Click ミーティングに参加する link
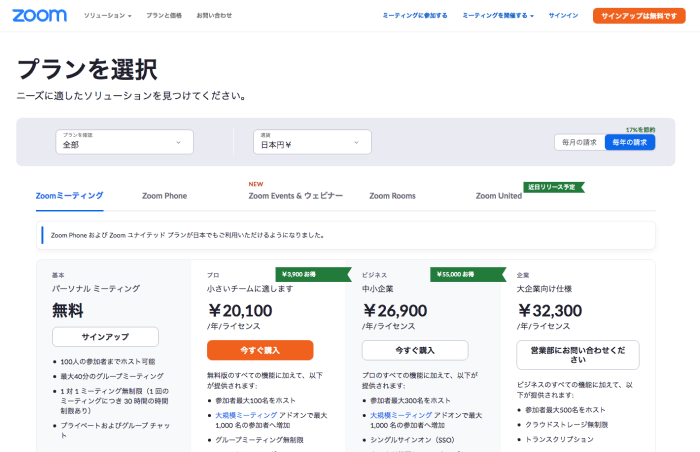Viewport: 700px width, 452px height. point(415,16)
